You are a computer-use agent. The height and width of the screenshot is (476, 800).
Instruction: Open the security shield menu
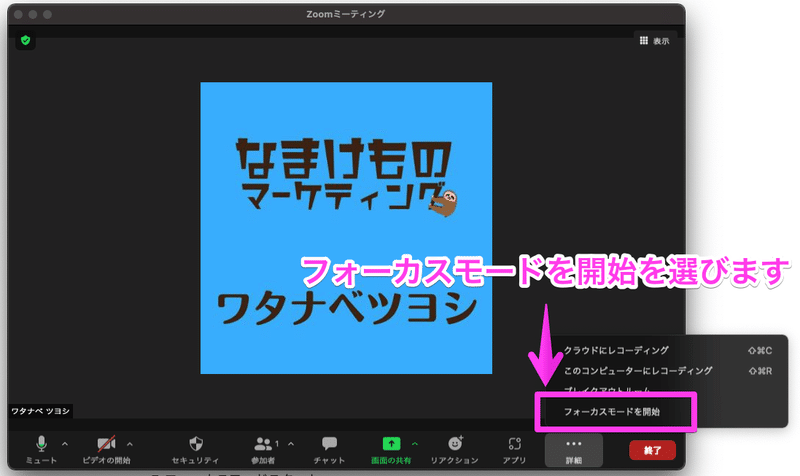195,443
